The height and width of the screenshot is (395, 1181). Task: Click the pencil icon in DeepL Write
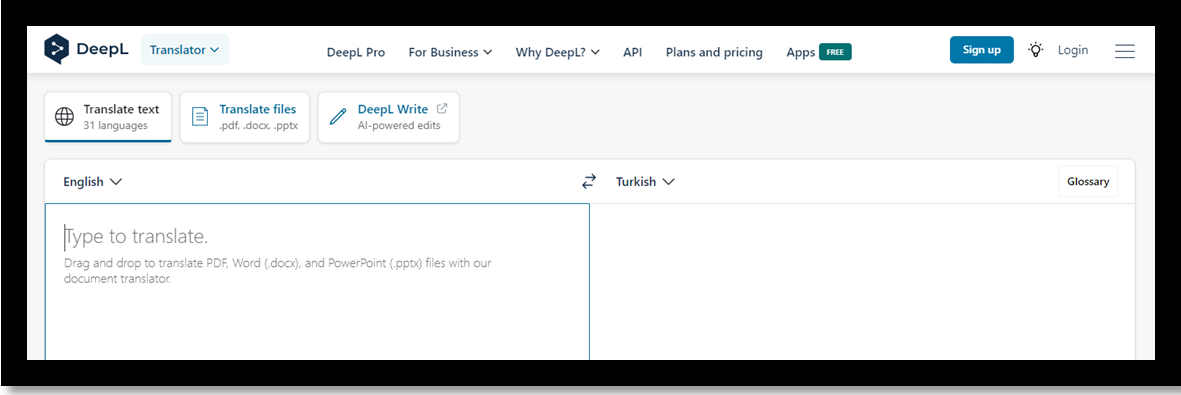point(338,117)
